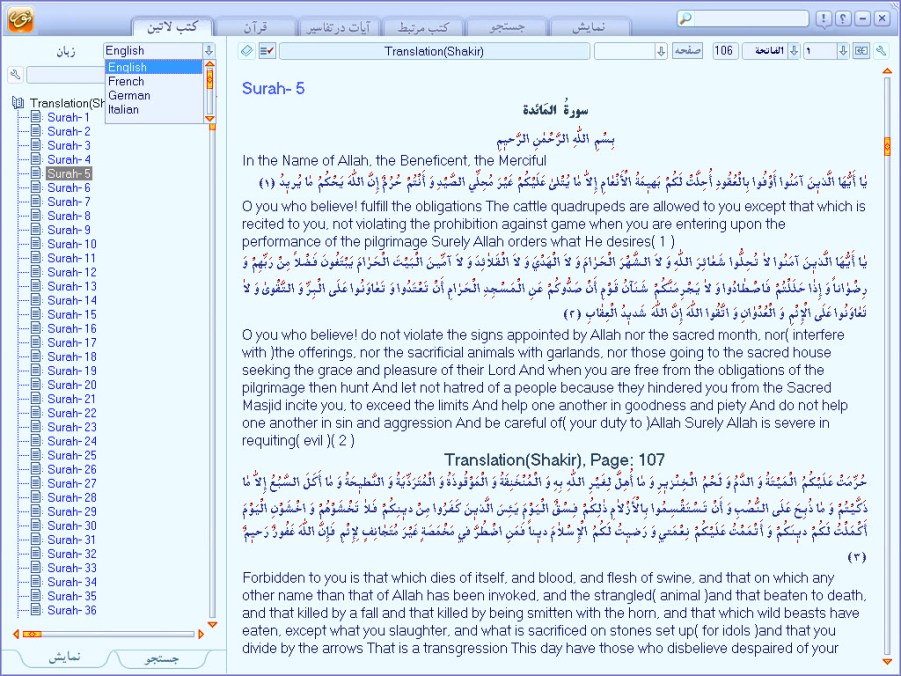Image resolution: width=901 pixels, height=676 pixels.
Task: Click the document icon beside Surah- 28
Action: click(36, 497)
